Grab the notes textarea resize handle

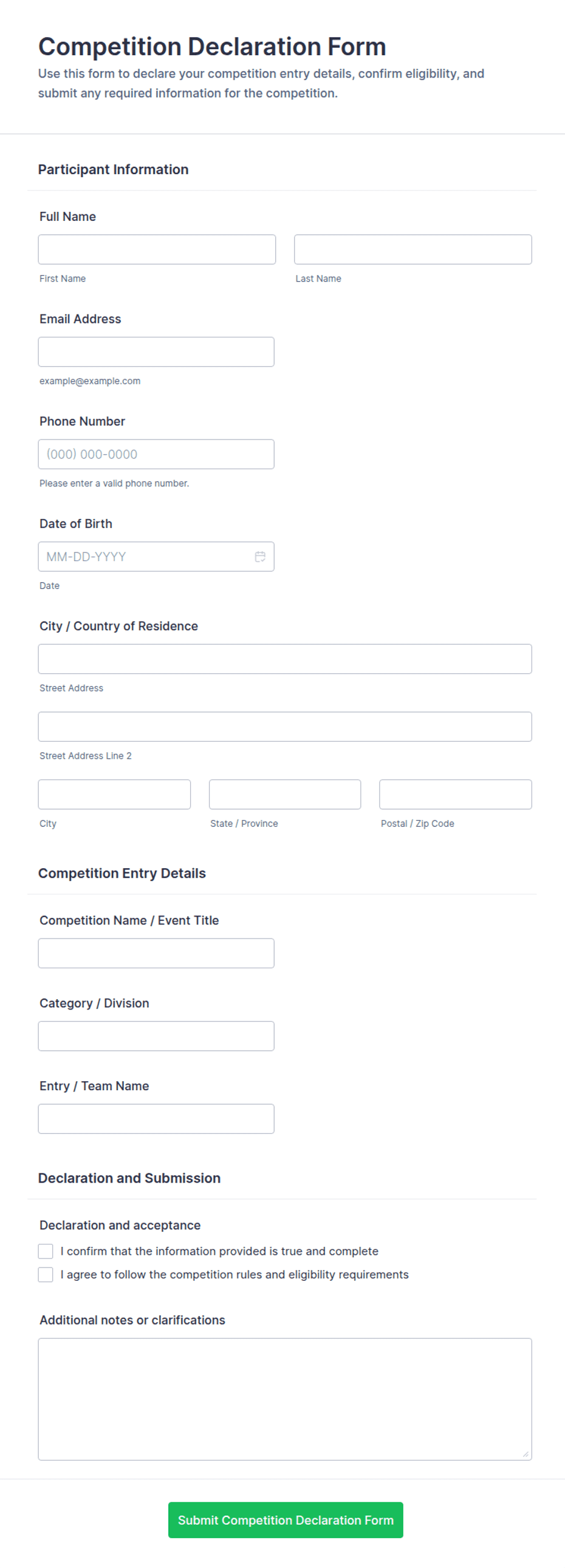(x=526, y=1453)
